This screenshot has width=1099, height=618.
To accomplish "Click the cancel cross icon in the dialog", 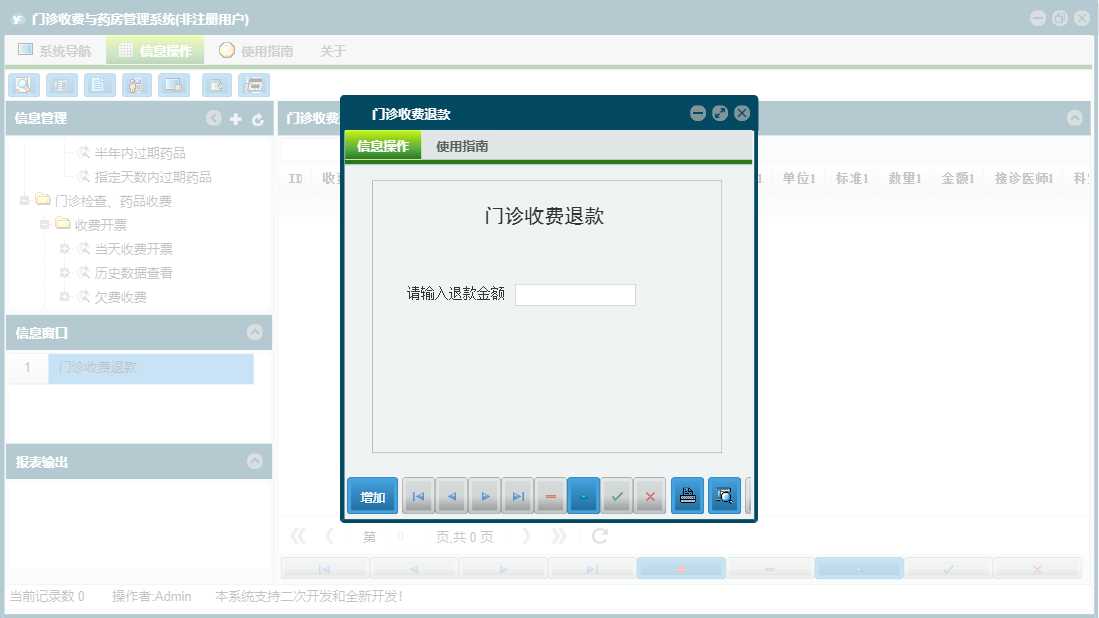I will [650, 495].
